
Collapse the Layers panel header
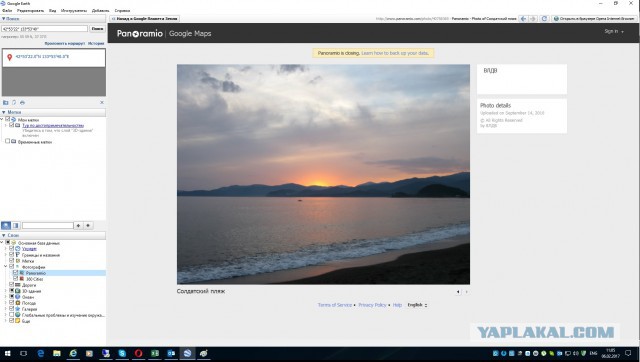(x=53, y=235)
